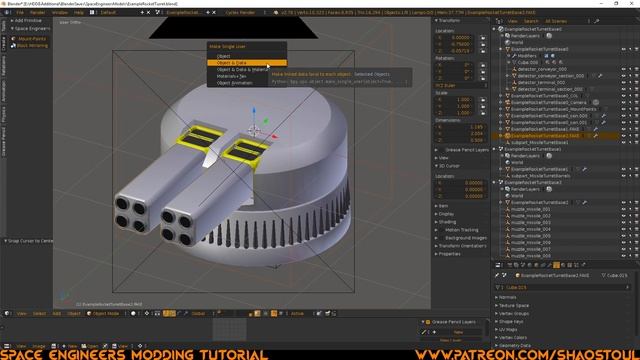This screenshot has width=640, height=360.
Task: Open the Render menu in the top bar
Action: (37, 13)
